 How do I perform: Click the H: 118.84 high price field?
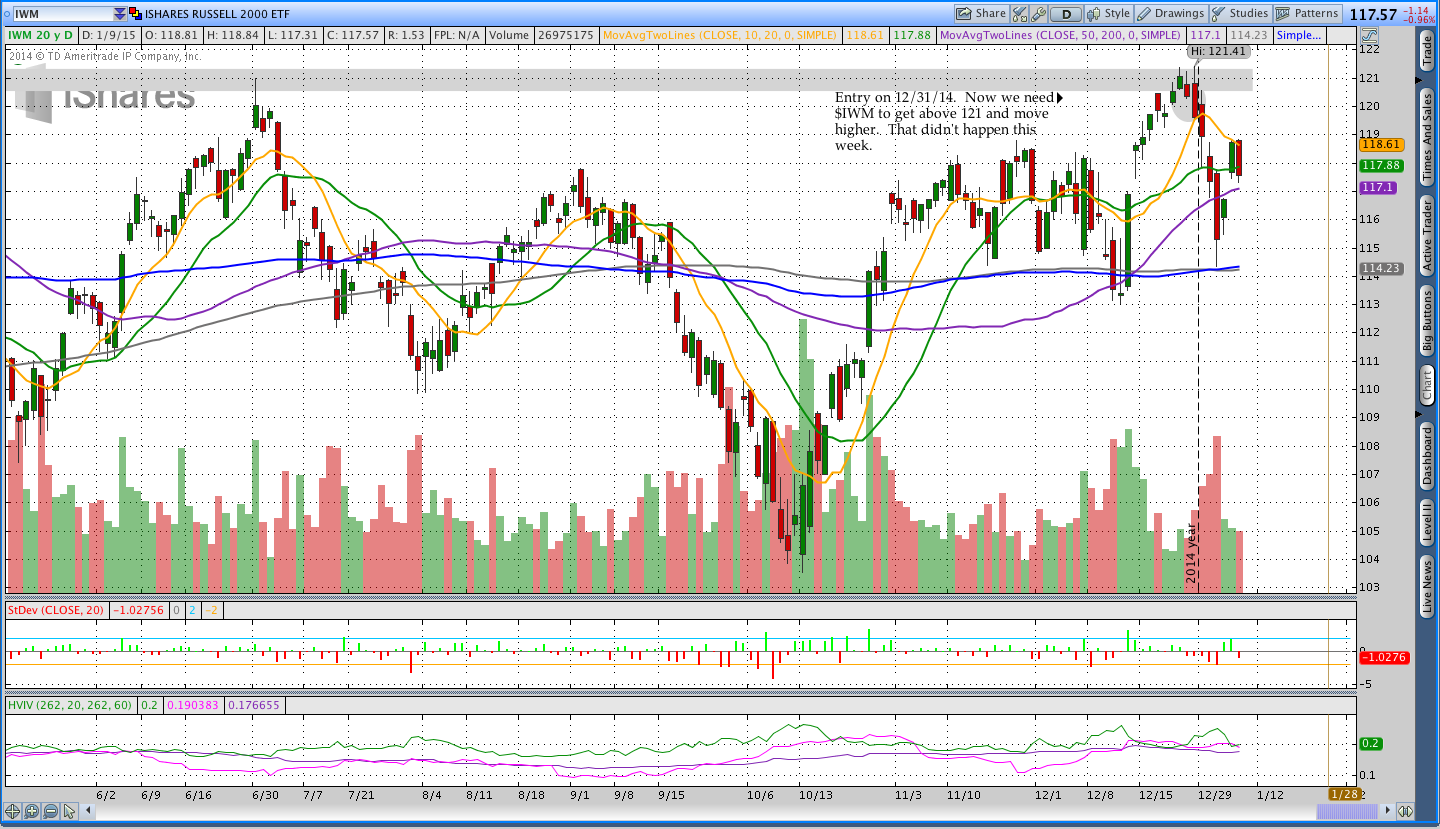(232, 35)
